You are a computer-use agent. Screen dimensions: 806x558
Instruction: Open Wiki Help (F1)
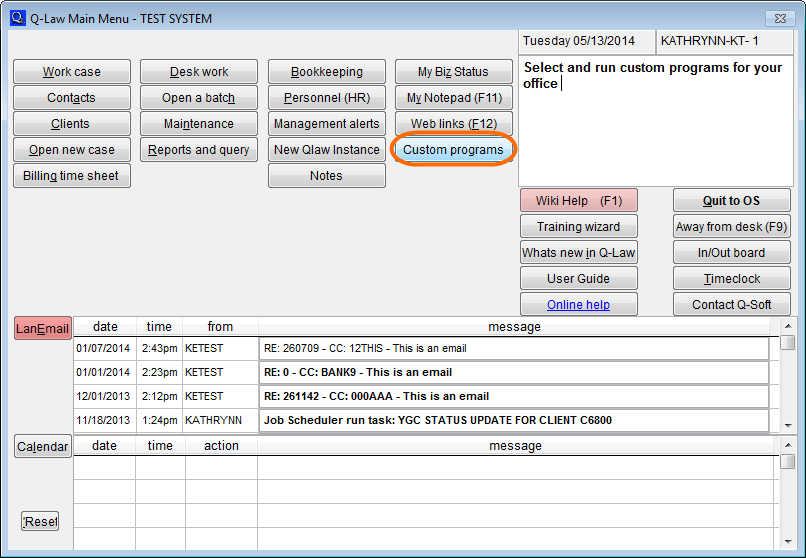579,200
